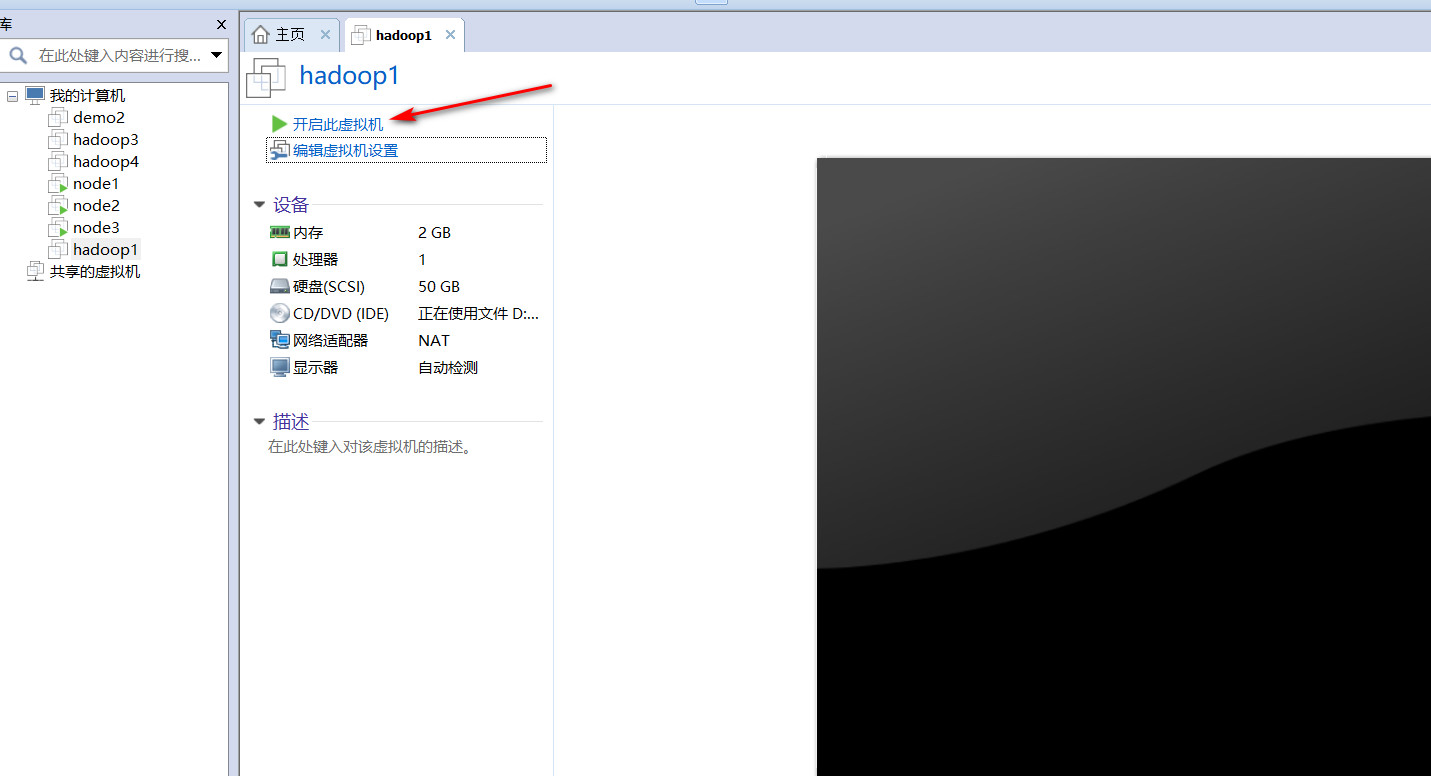Screen dimensions: 1431x776
Task: Open the 硬盘(SCSI) device entry
Action: (x=329, y=286)
